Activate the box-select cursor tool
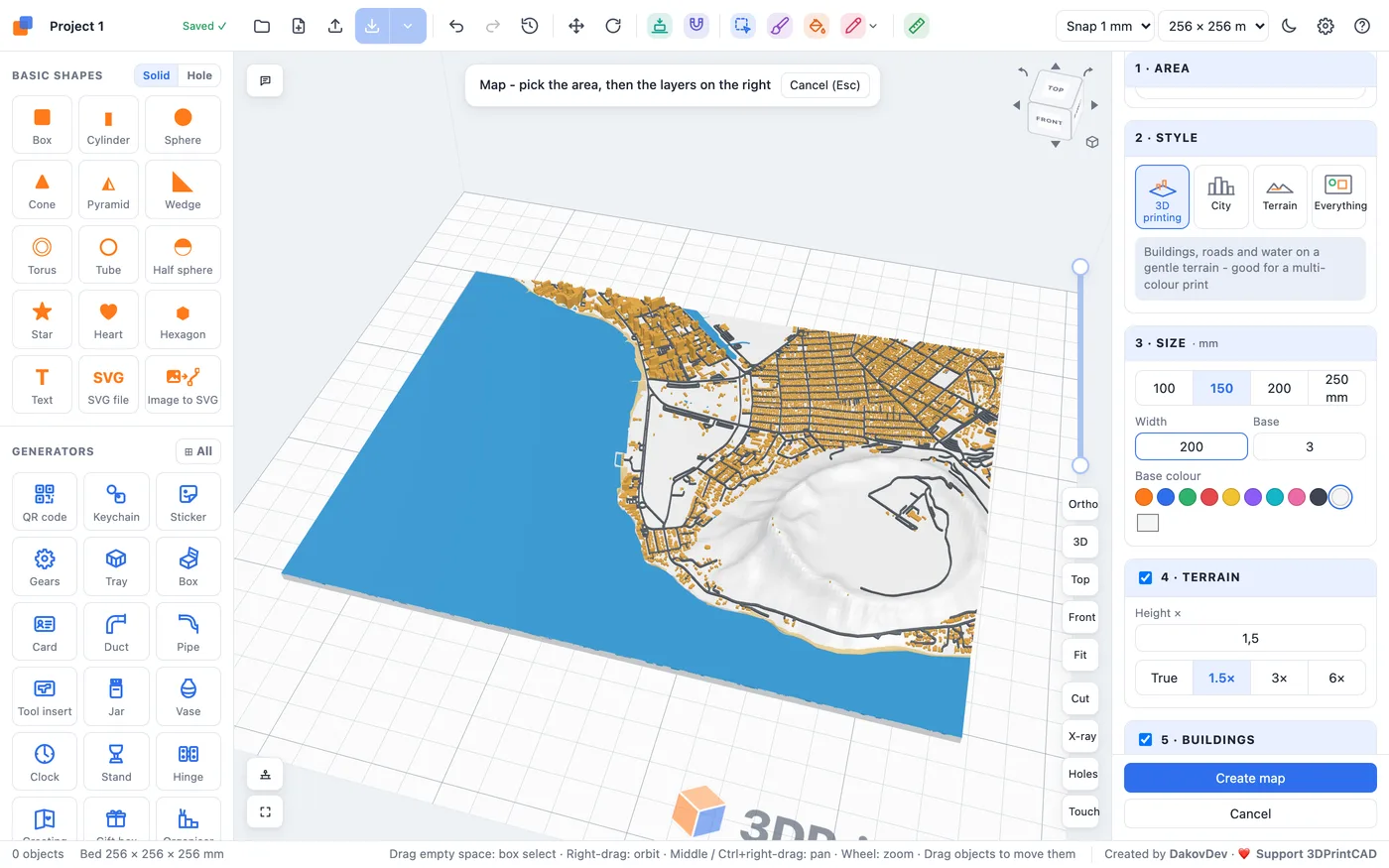Screen dimensions: 1389x868 (x=743, y=26)
